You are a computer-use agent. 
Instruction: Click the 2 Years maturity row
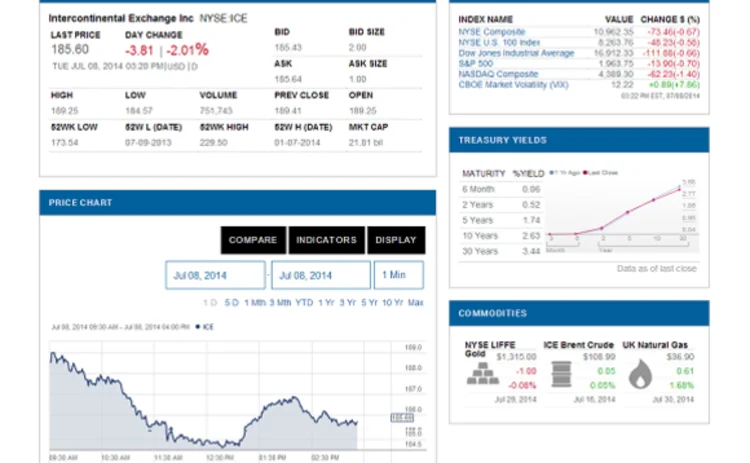[x=501, y=205]
